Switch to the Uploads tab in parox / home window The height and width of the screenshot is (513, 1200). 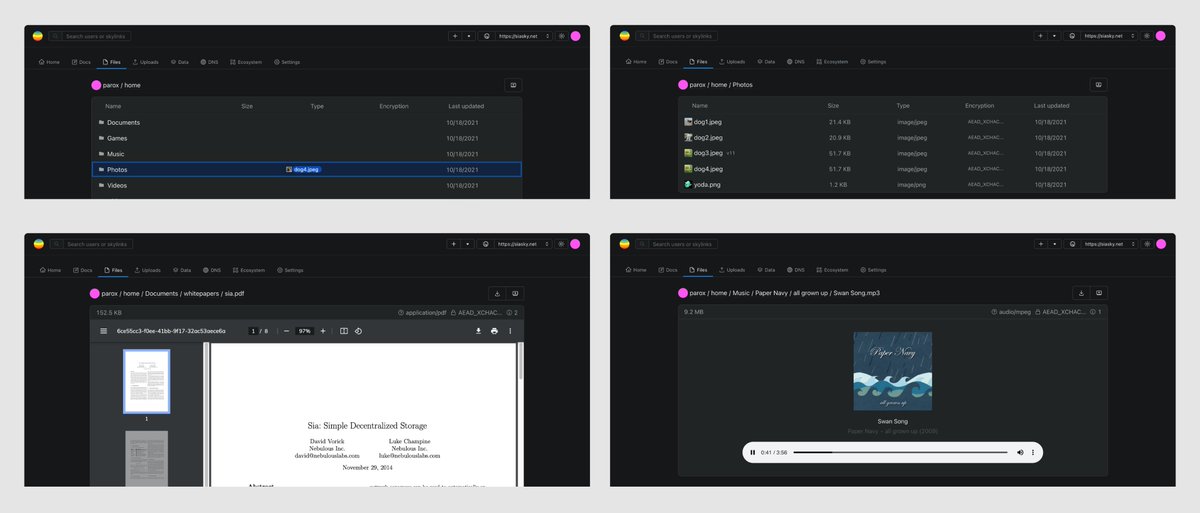pos(146,62)
